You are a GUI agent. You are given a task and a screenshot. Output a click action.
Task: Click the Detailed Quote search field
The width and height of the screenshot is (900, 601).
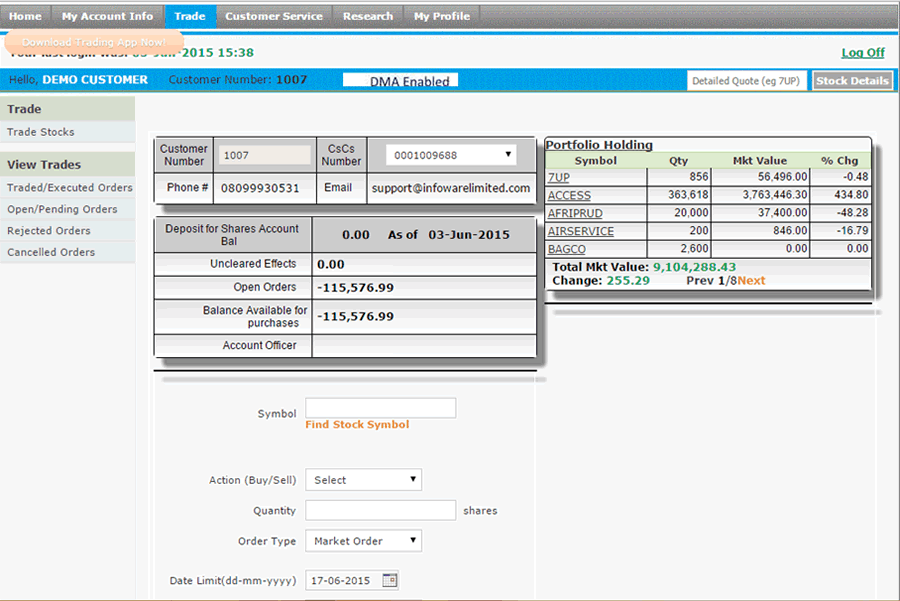click(x=746, y=81)
